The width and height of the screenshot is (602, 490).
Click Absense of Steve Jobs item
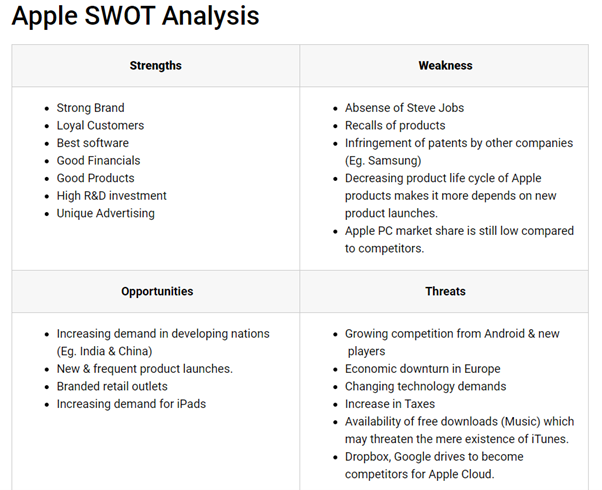click(x=404, y=108)
